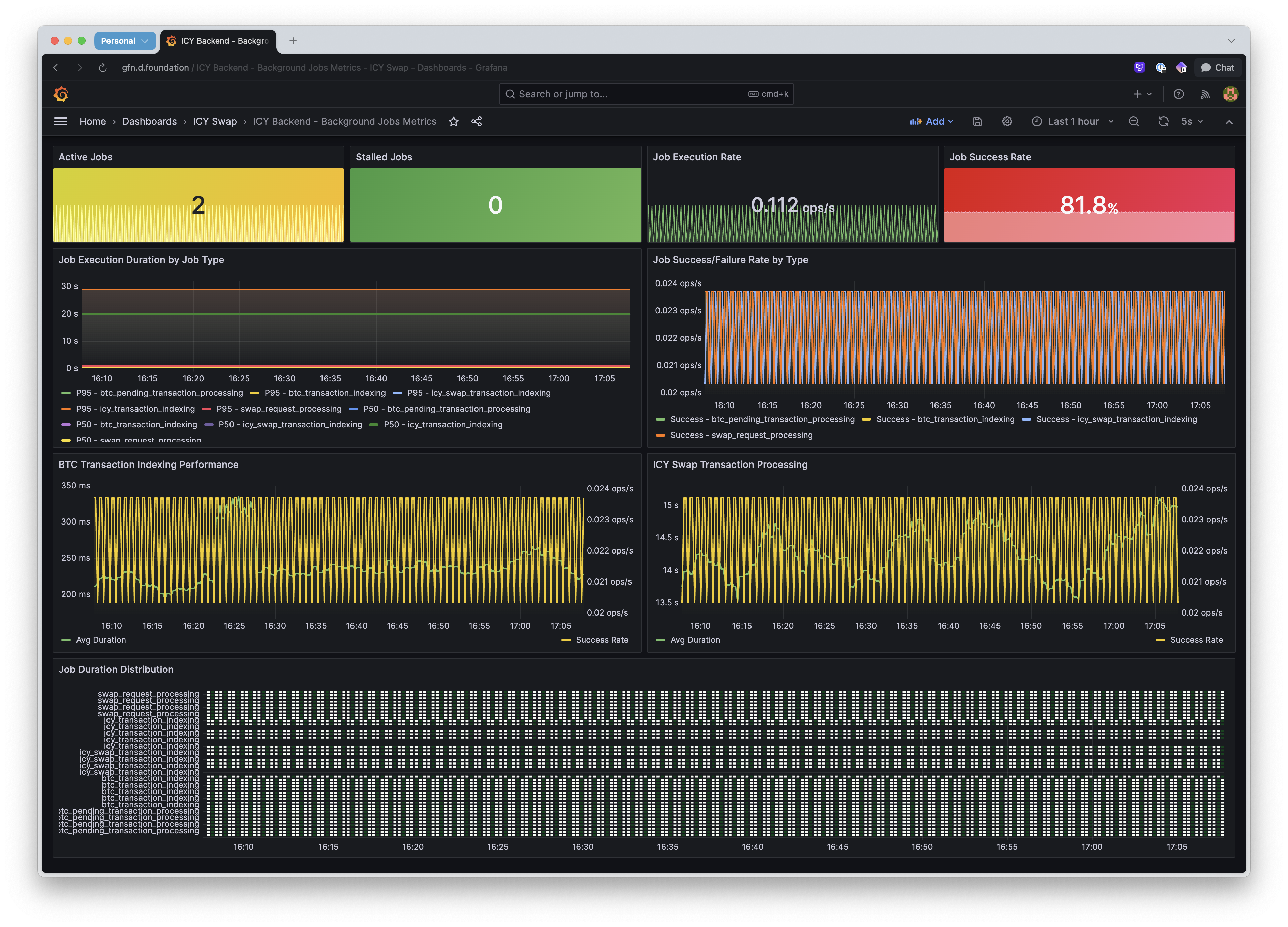1288x927 pixels.
Task: Open dashboard settings gear icon
Action: pos(1007,122)
